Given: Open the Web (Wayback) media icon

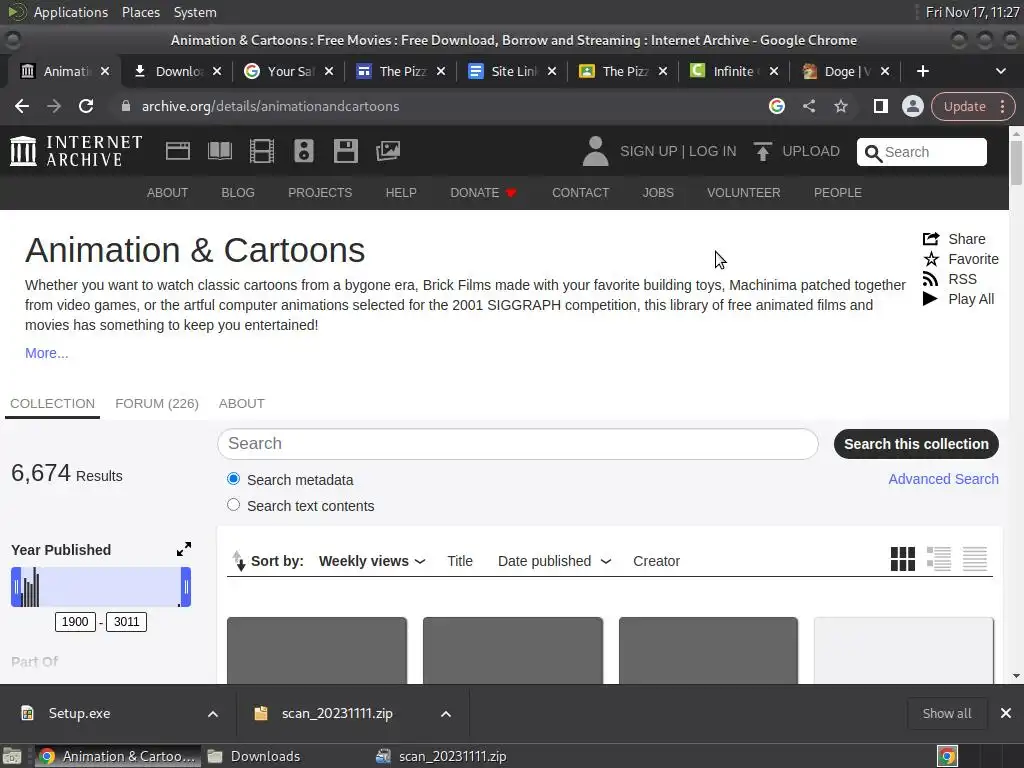Looking at the screenshot, I should (x=178, y=151).
